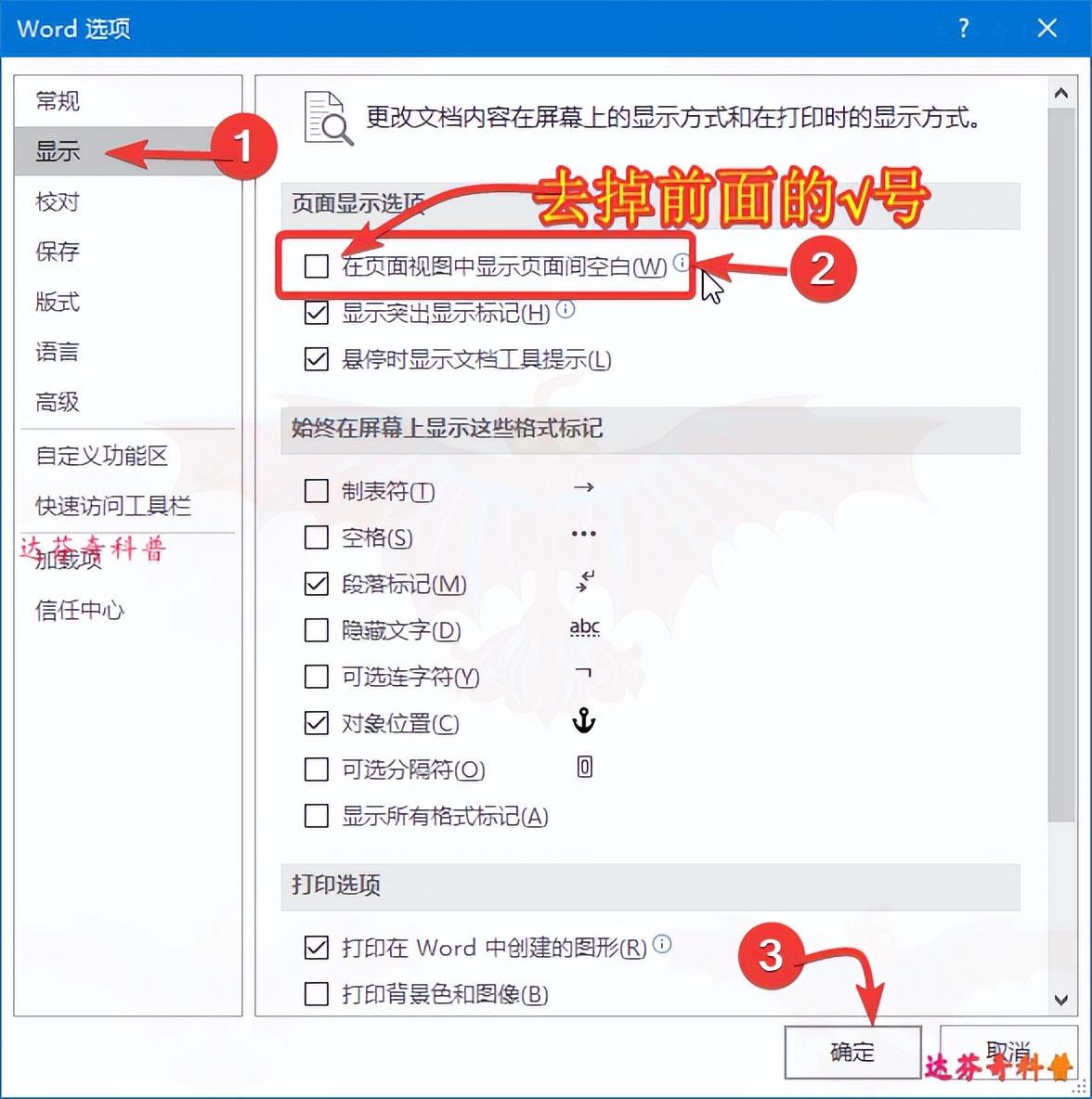Image resolution: width=1092 pixels, height=1099 pixels.
Task: Switch to the 校对 category
Action: [x=57, y=201]
